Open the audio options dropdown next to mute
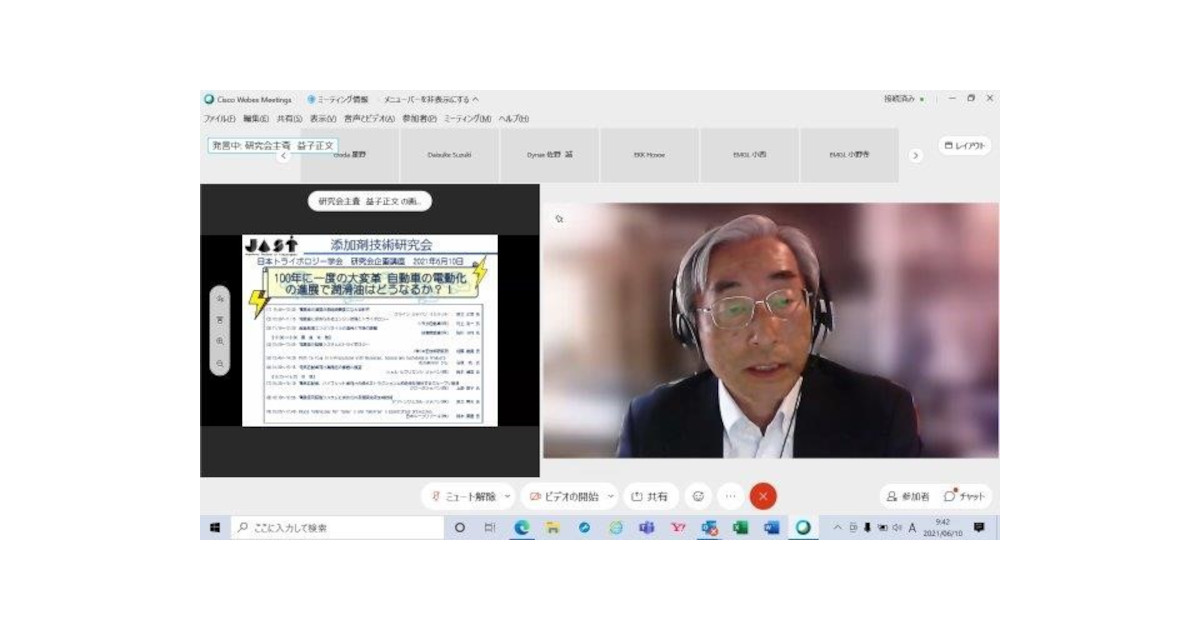 pyautogui.click(x=505, y=495)
